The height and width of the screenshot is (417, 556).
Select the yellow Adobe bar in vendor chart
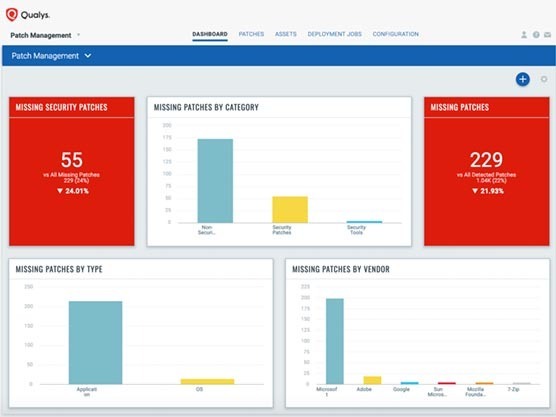pos(372,380)
